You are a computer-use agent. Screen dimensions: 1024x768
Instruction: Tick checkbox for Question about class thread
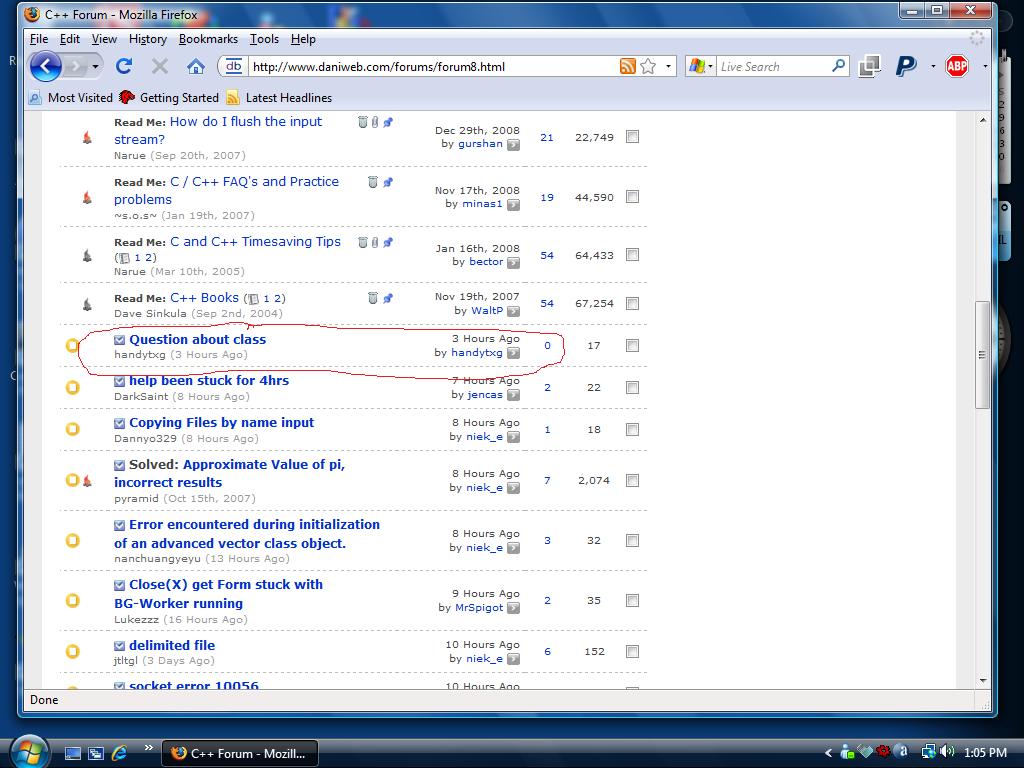632,345
